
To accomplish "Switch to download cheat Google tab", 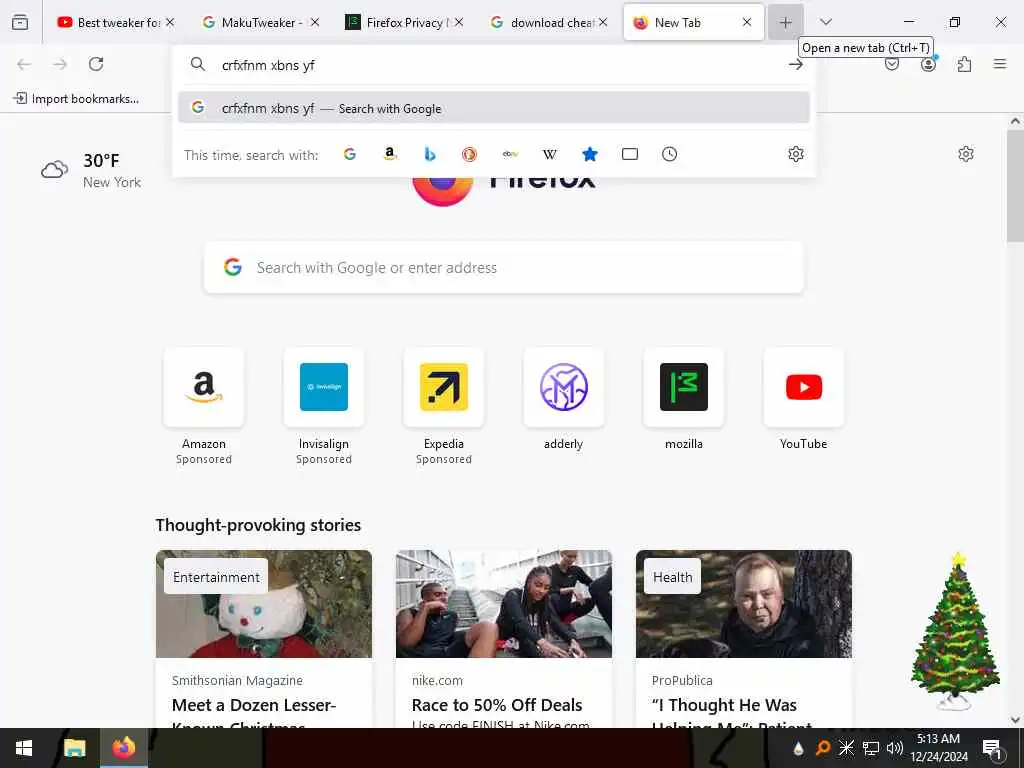I will click(x=549, y=22).
